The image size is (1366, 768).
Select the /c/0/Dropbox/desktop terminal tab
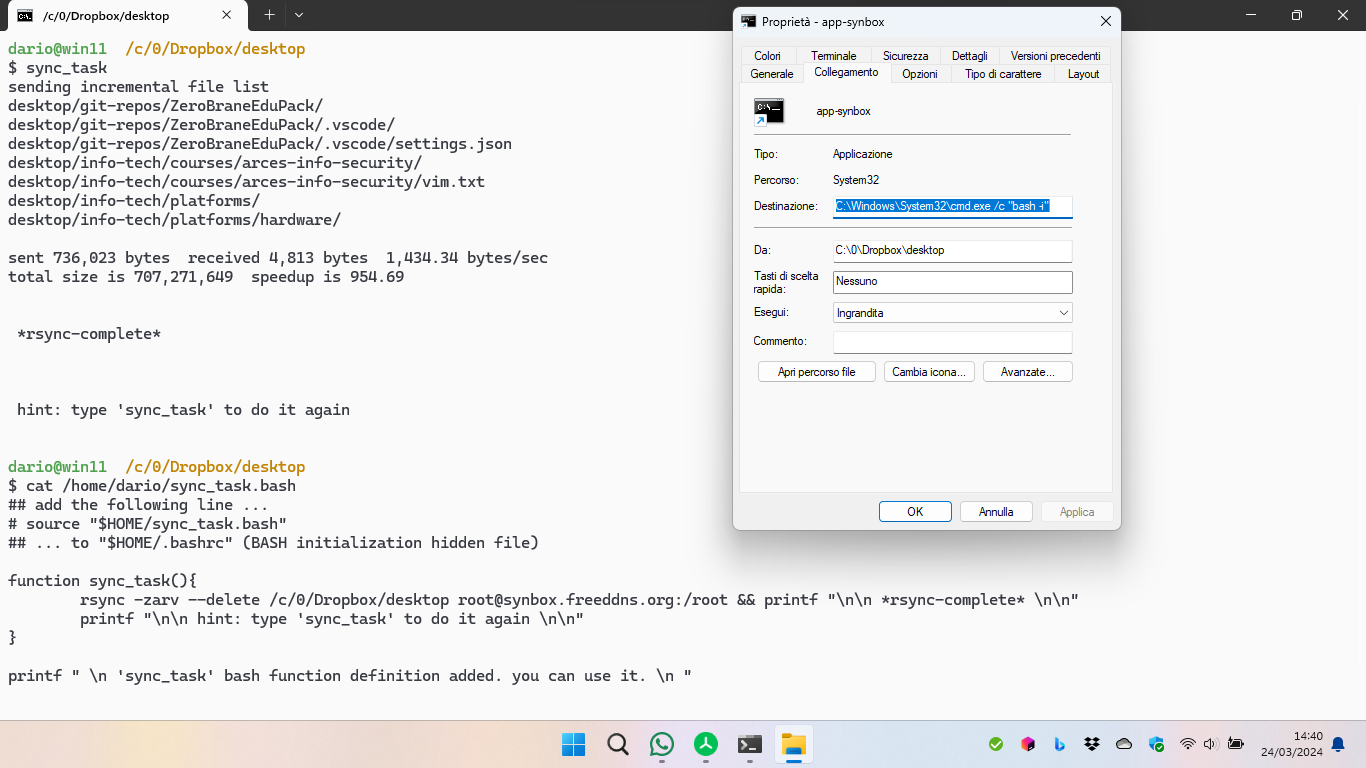coord(125,15)
